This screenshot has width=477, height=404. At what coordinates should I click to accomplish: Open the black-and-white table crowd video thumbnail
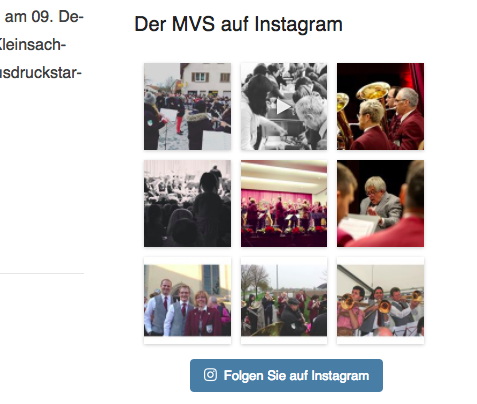[x=284, y=106]
